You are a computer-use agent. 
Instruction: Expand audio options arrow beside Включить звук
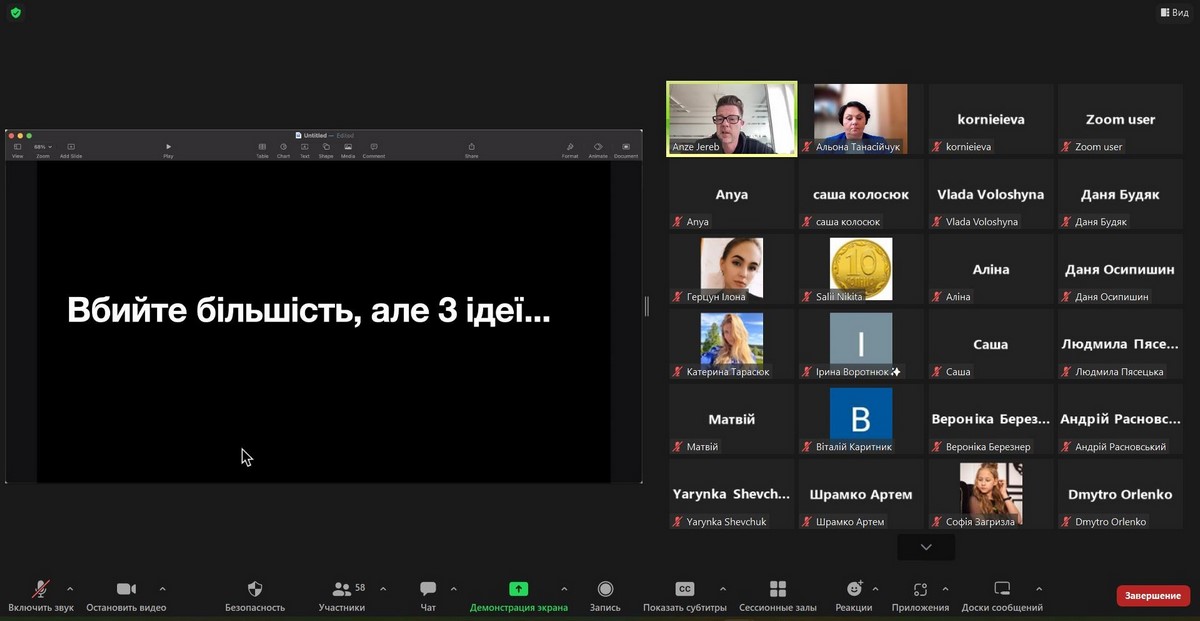(x=70, y=589)
